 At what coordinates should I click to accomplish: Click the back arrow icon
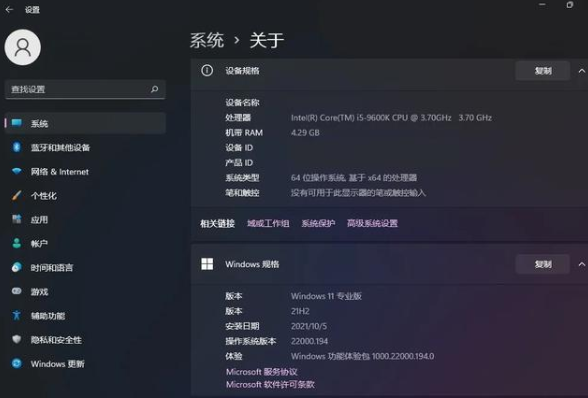(9, 9)
